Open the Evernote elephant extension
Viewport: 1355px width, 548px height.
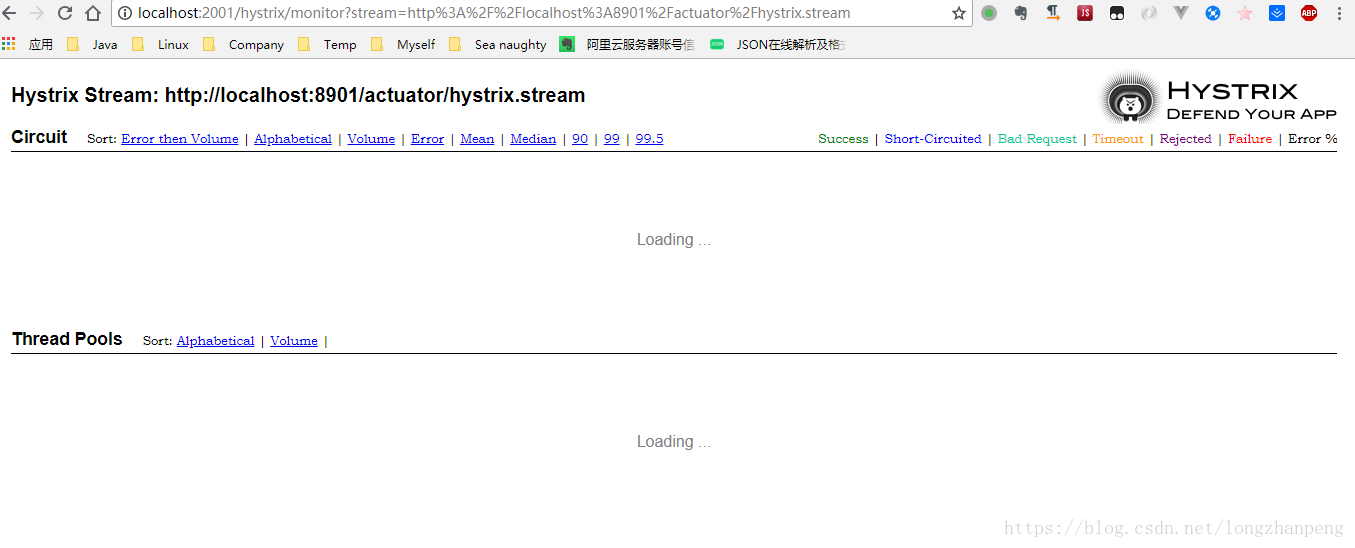coord(1021,13)
